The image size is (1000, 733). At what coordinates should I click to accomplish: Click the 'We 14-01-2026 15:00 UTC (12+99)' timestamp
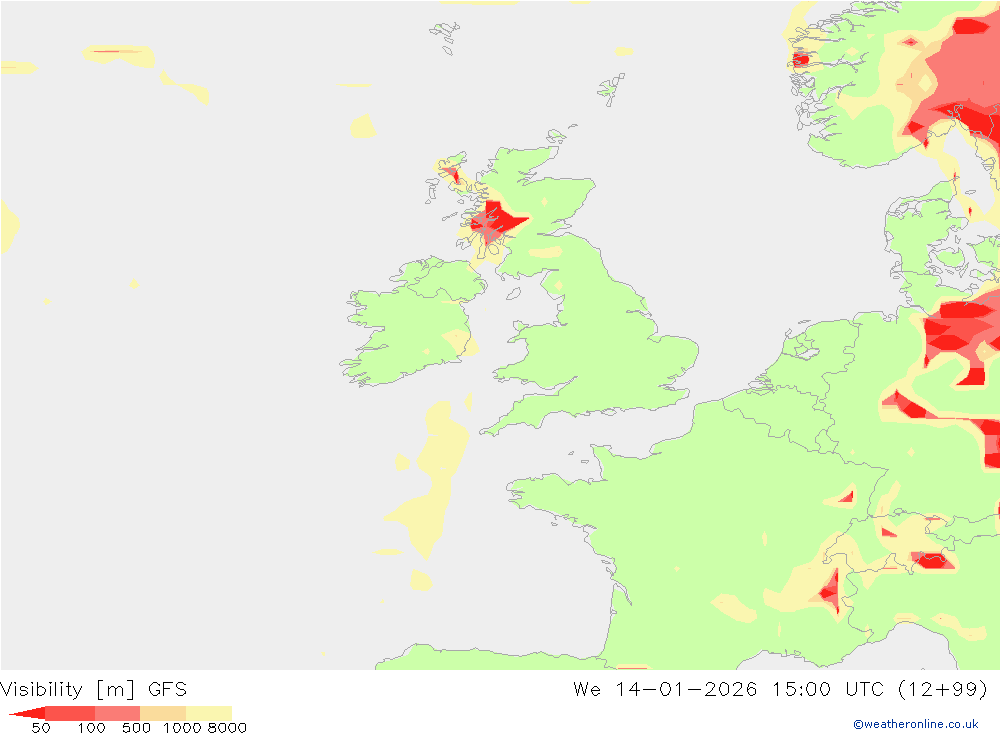780,689
